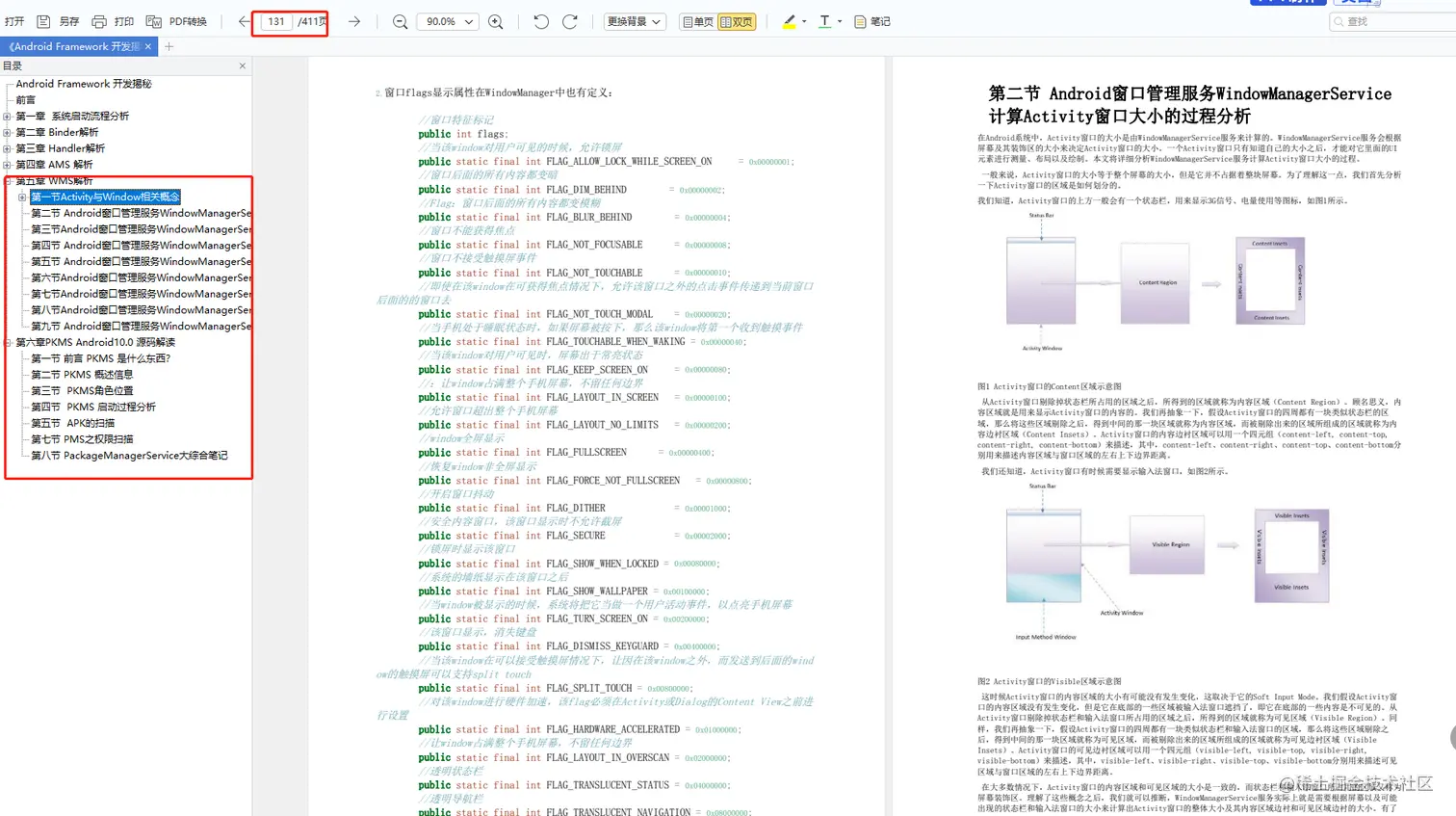Screen dimensions: 1456x816
Task: Select 第四章 AMS 解析 chapter
Action: (x=54, y=165)
